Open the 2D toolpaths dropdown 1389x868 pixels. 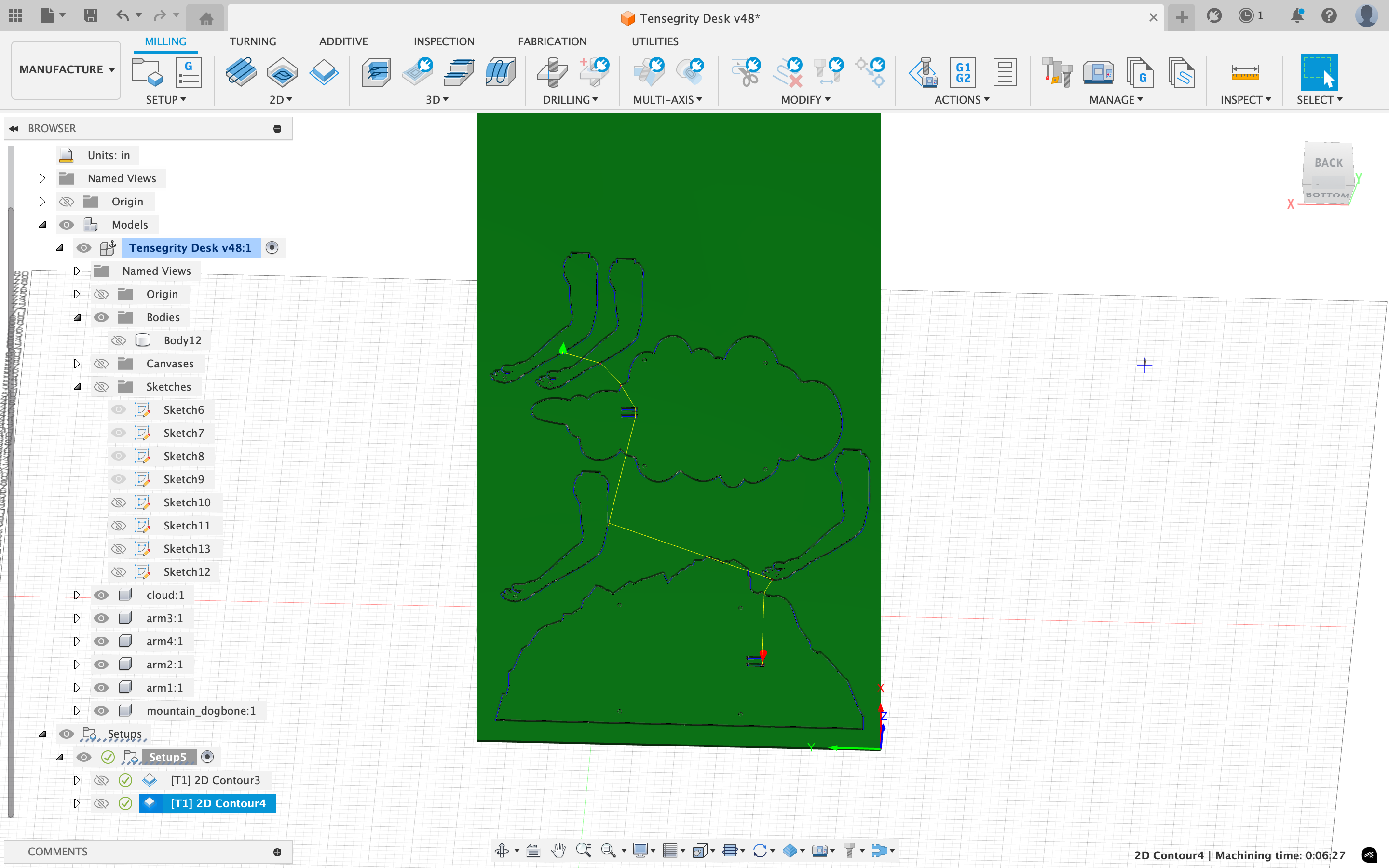(281, 100)
